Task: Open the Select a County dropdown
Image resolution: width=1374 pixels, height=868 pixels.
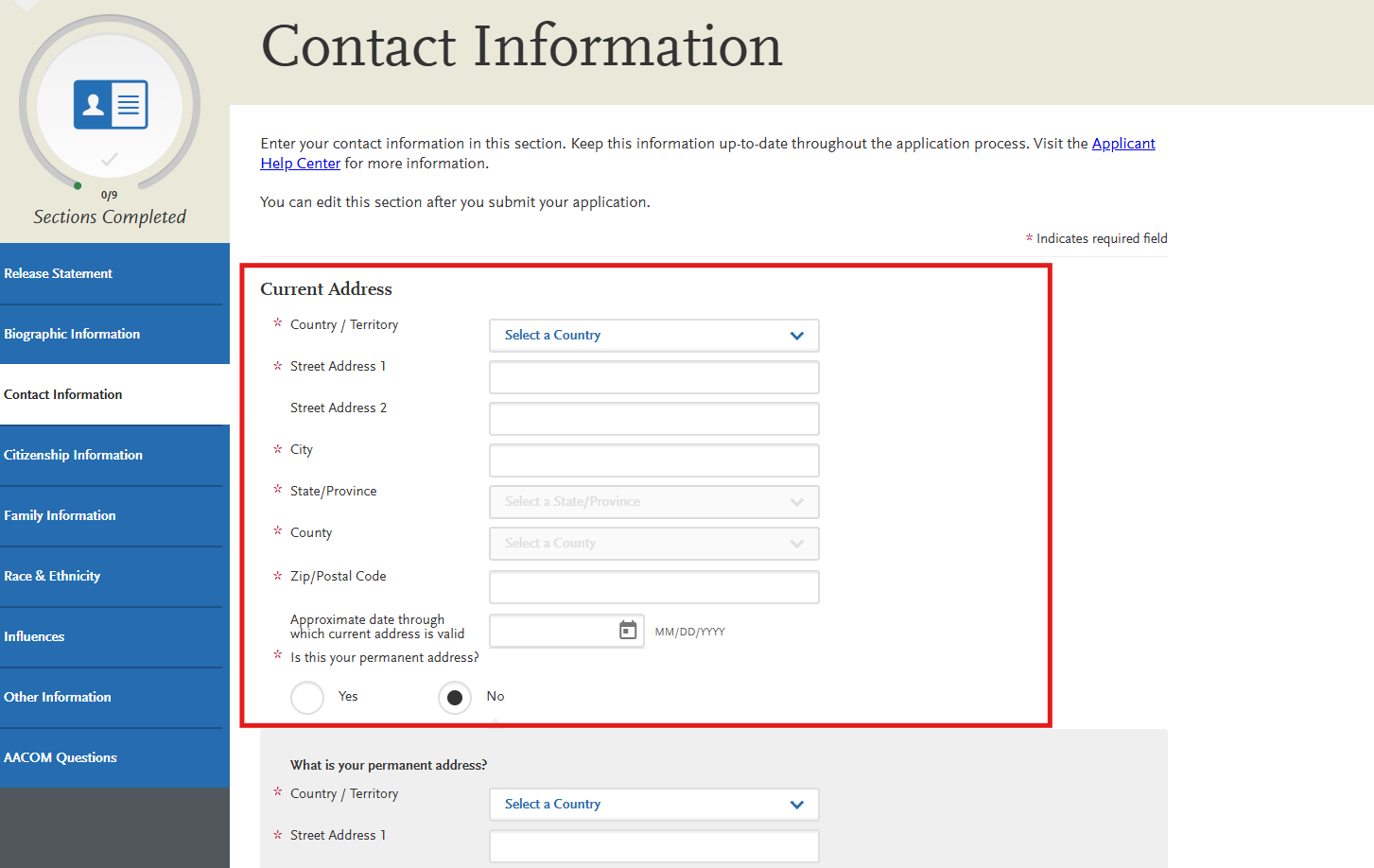Action: click(x=653, y=543)
